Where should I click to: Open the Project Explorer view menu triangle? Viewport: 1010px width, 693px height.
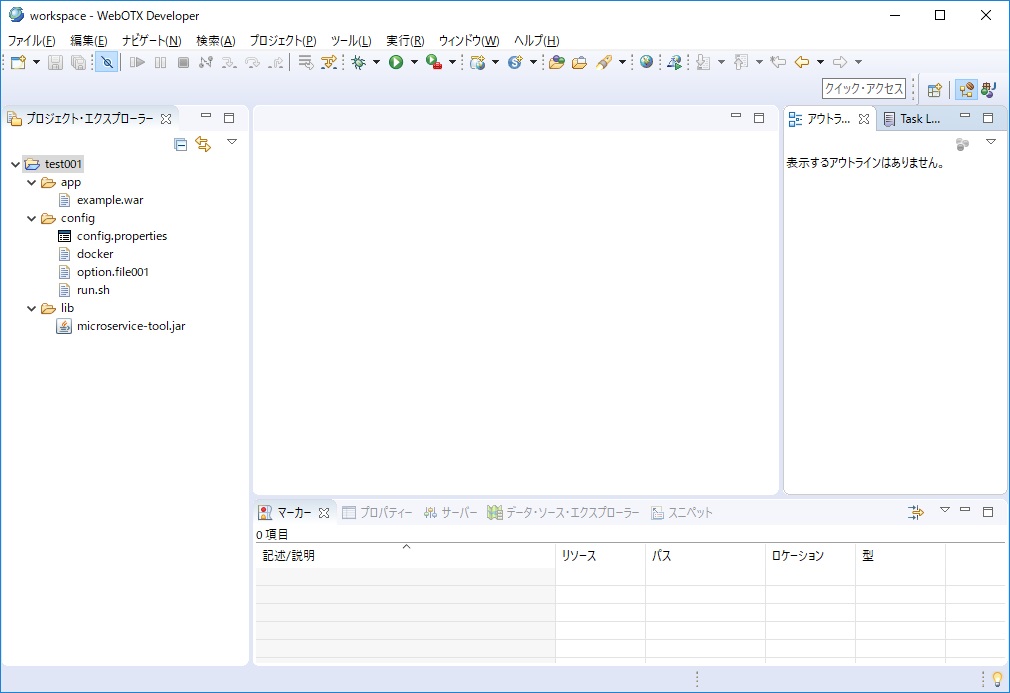pos(232,142)
